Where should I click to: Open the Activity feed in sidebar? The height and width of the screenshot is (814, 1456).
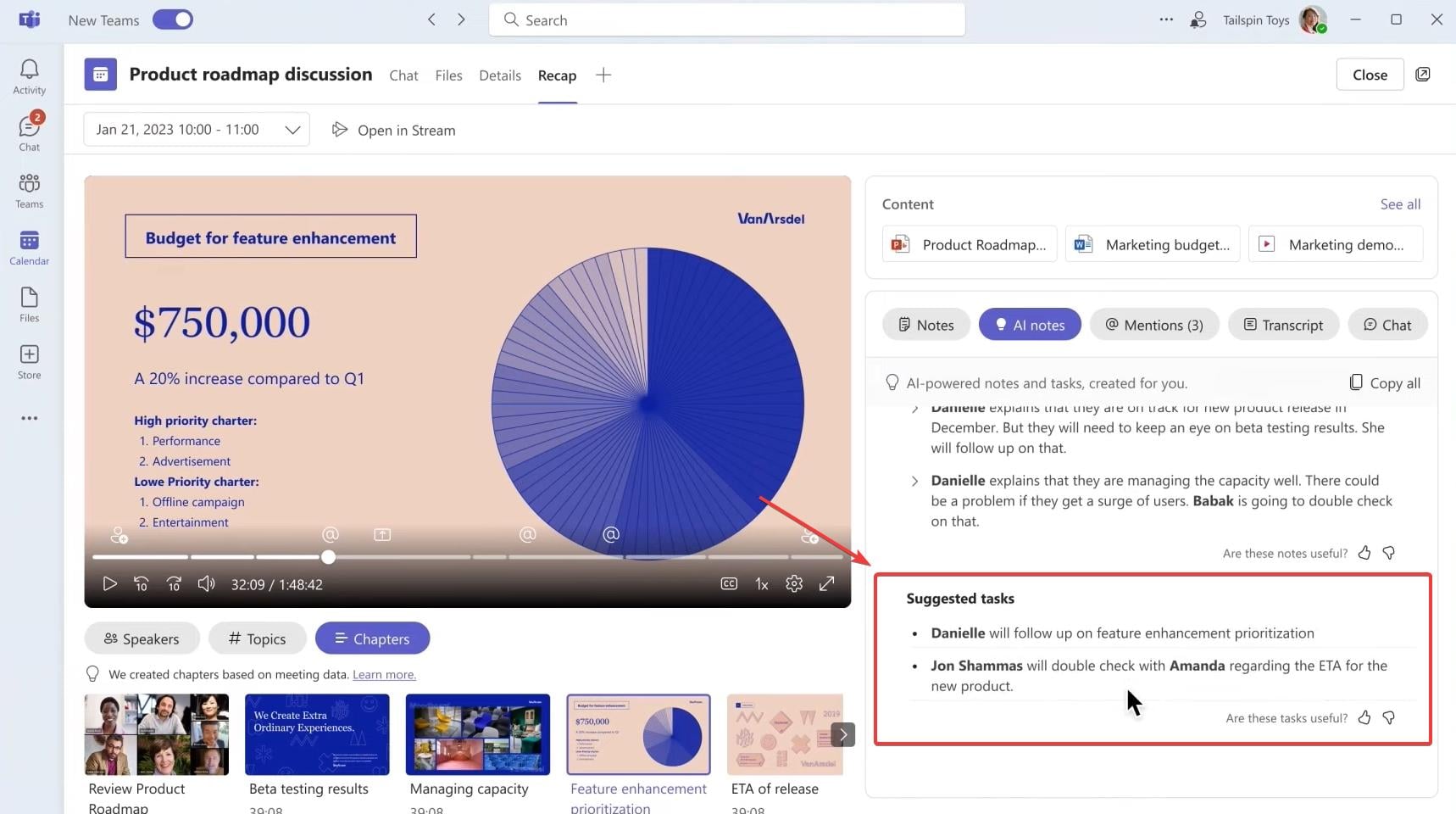coord(30,76)
